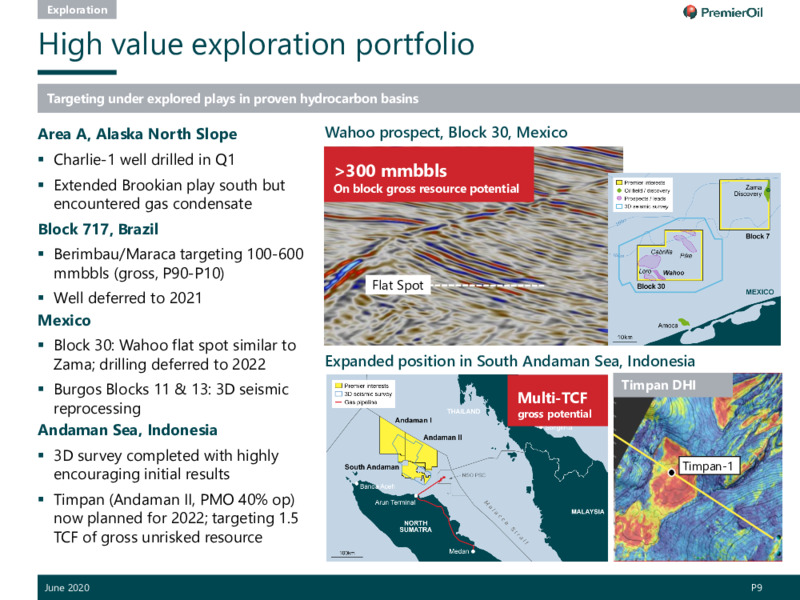This screenshot has width=800, height=600.
Task: Click the 'Flat Spot' label on seismic
Action: point(398,285)
